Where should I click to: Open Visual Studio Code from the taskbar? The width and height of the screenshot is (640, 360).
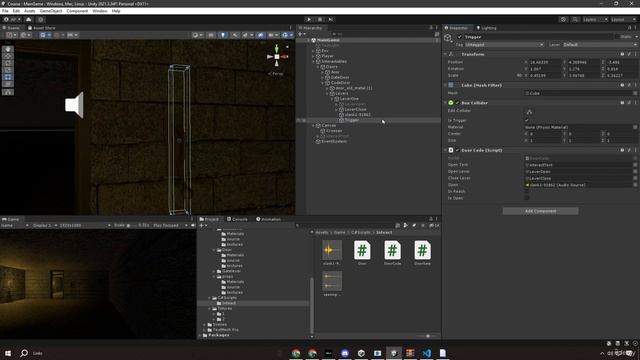(x=427, y=353)
